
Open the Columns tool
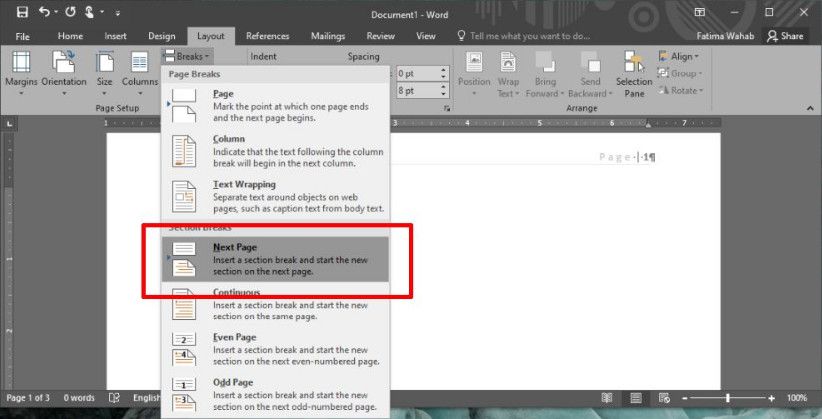tap(140, 70)
